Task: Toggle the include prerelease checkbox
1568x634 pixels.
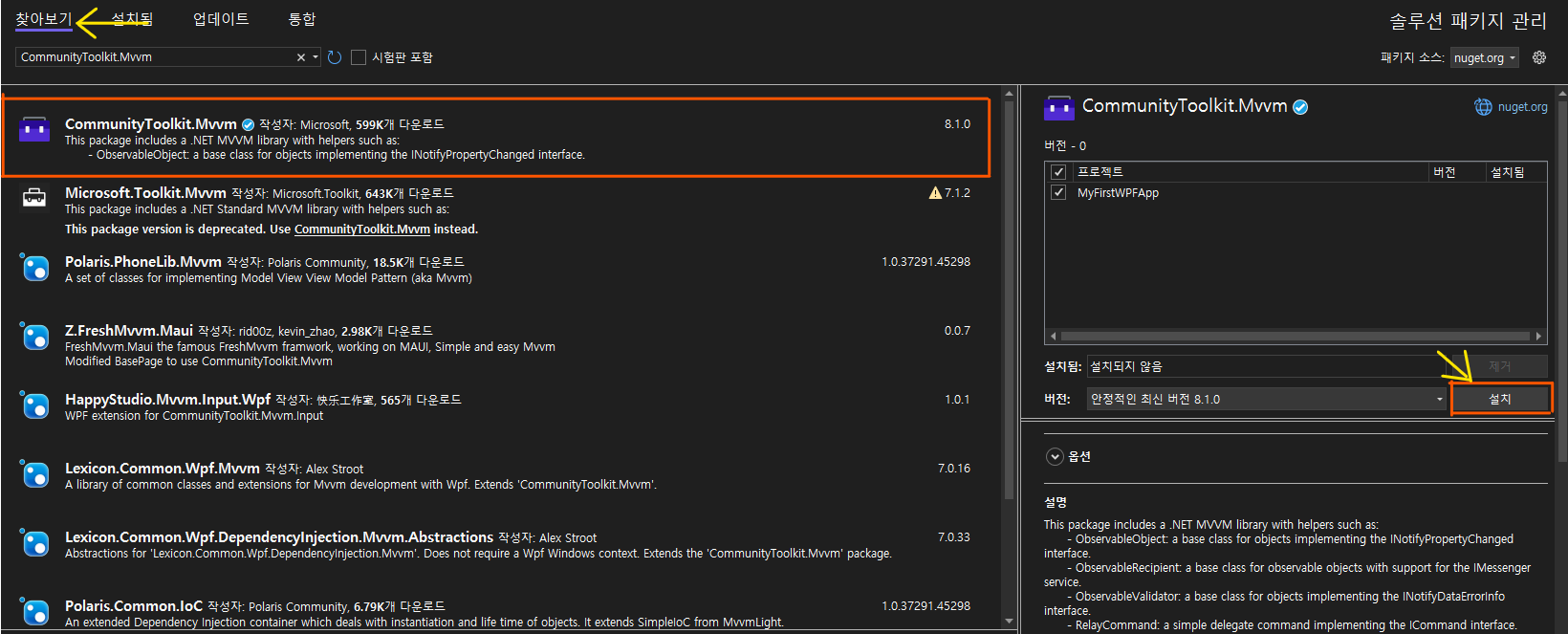Action: coord(359,57)
